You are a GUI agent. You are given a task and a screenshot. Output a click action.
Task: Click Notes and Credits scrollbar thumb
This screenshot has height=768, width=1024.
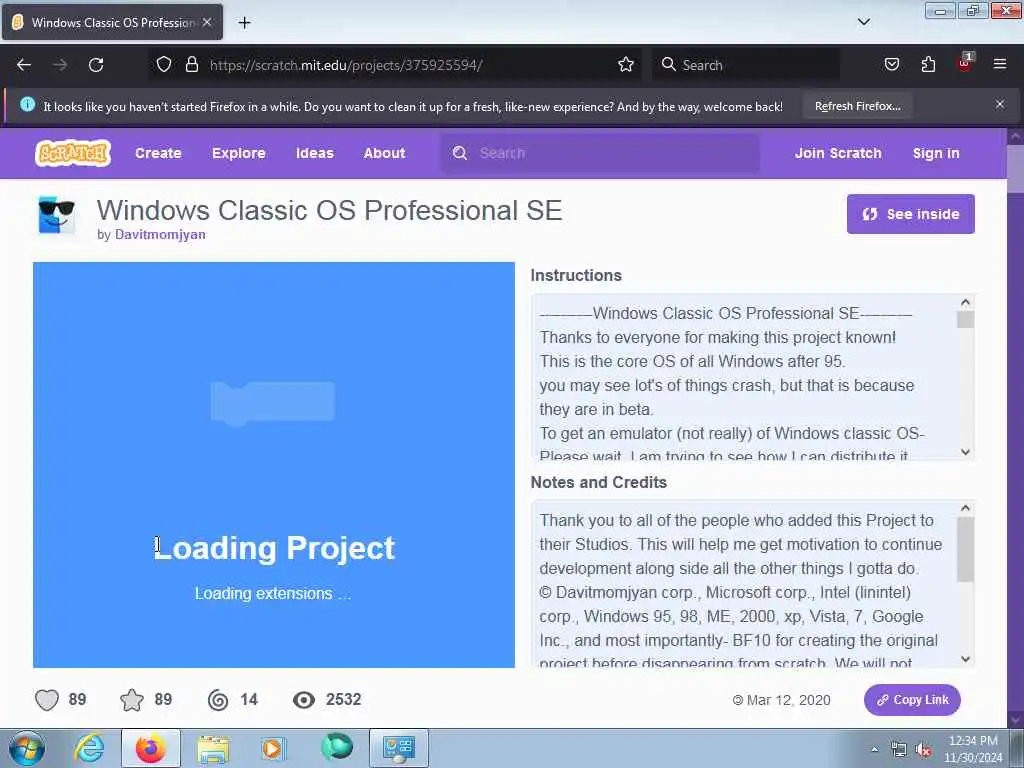tap(965, 549)
